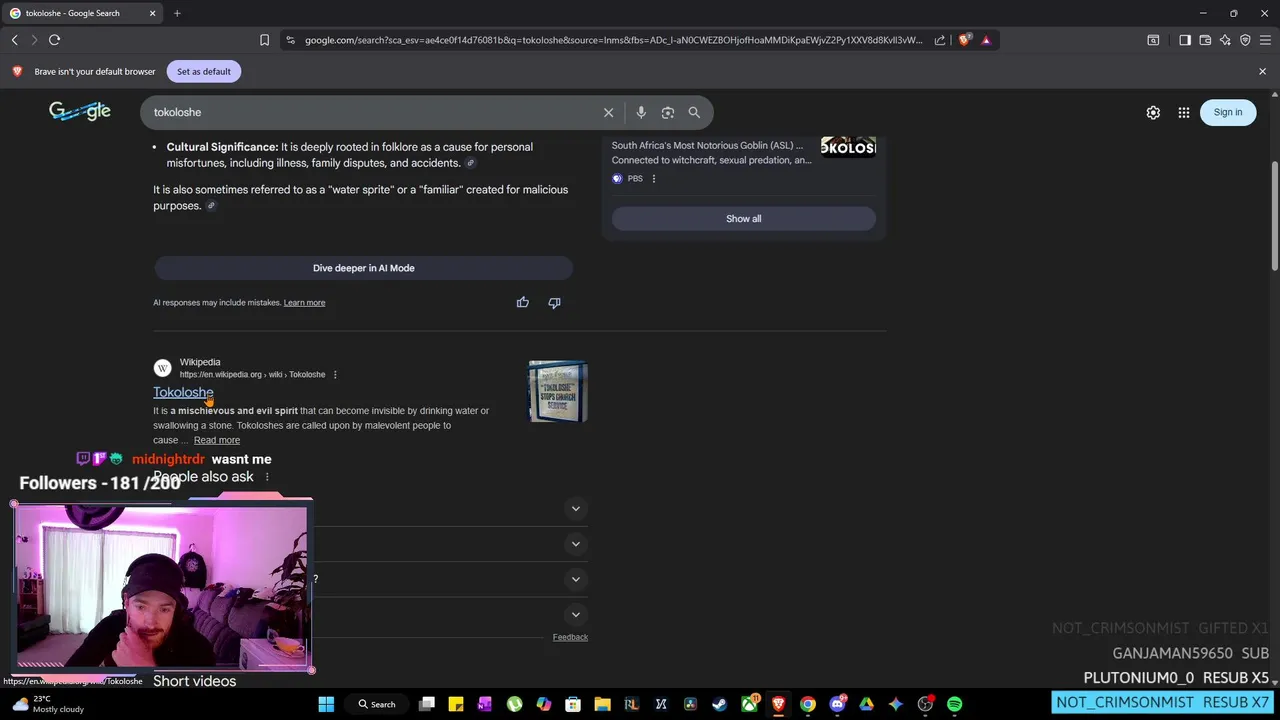Click the browser address bar URL

tap(613, 40)
